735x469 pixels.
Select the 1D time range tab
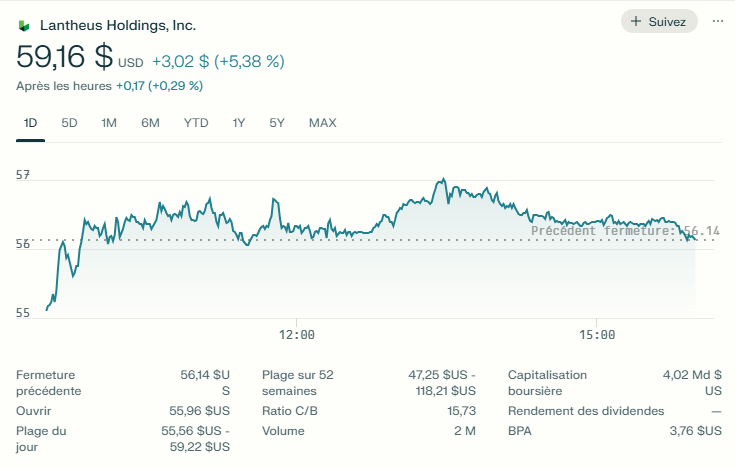point(30,123)
